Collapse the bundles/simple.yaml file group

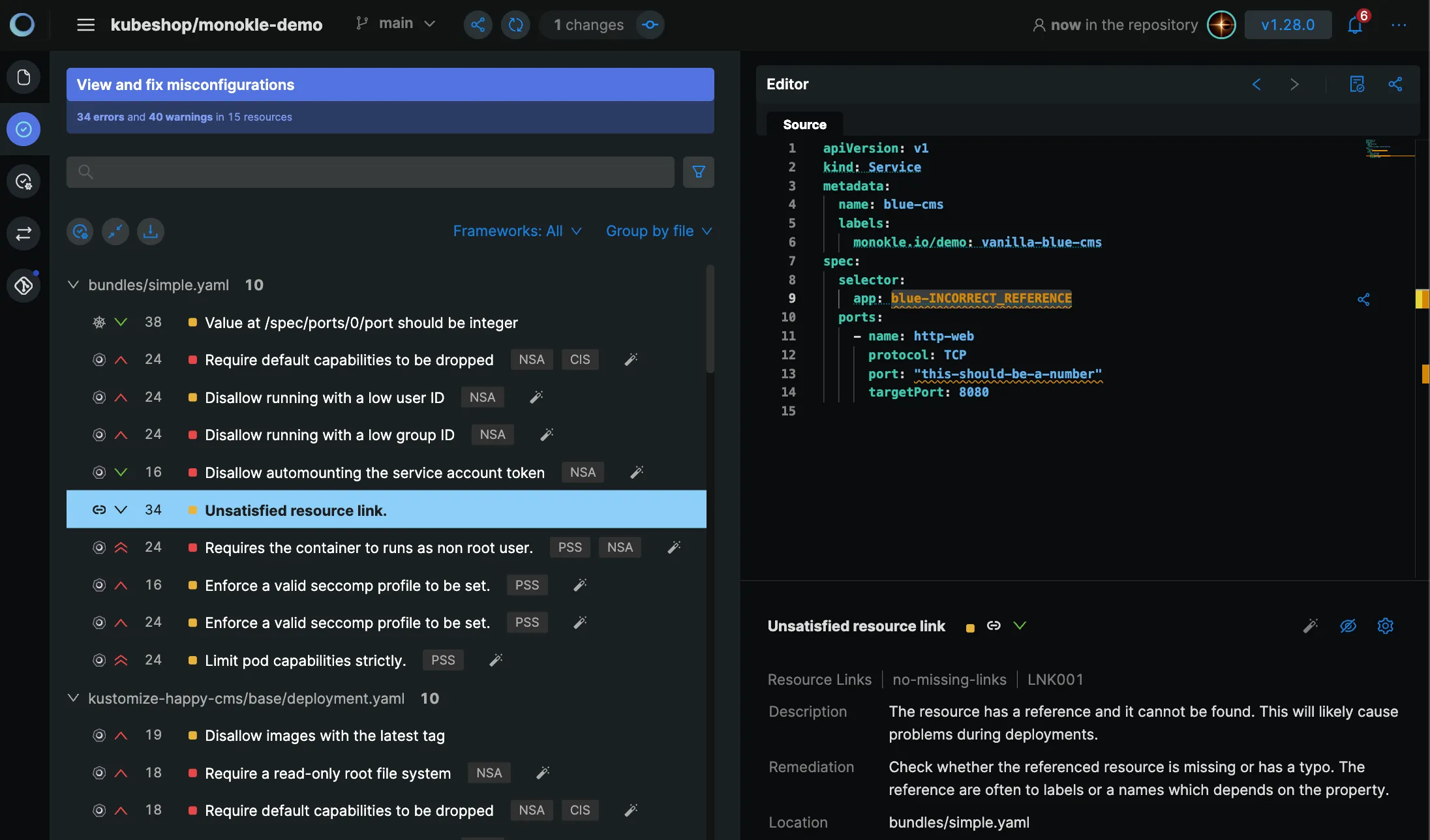point(72,284)
